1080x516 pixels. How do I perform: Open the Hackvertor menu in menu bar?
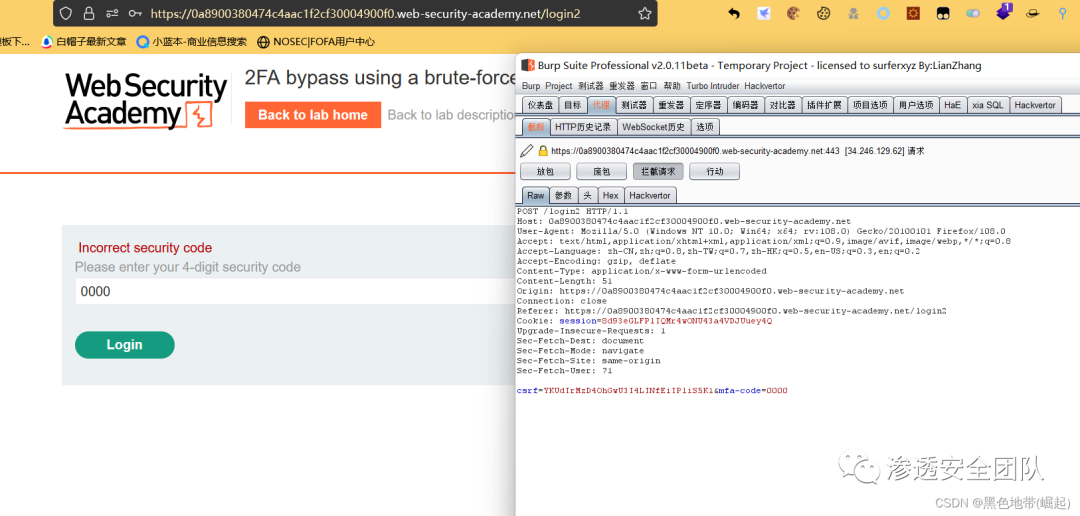[765, 86]
